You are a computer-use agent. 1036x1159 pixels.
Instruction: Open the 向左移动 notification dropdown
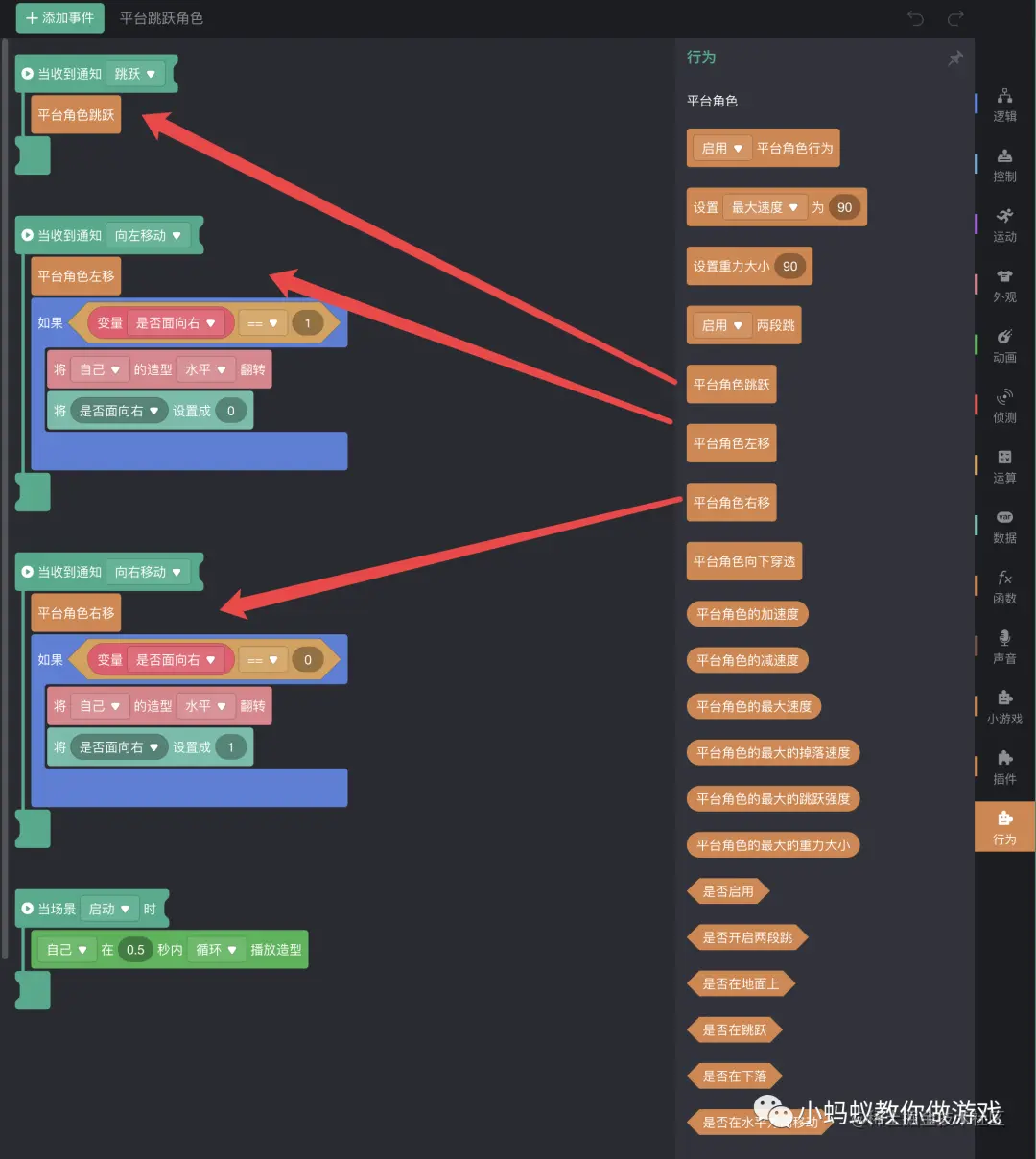pos(148,235)
